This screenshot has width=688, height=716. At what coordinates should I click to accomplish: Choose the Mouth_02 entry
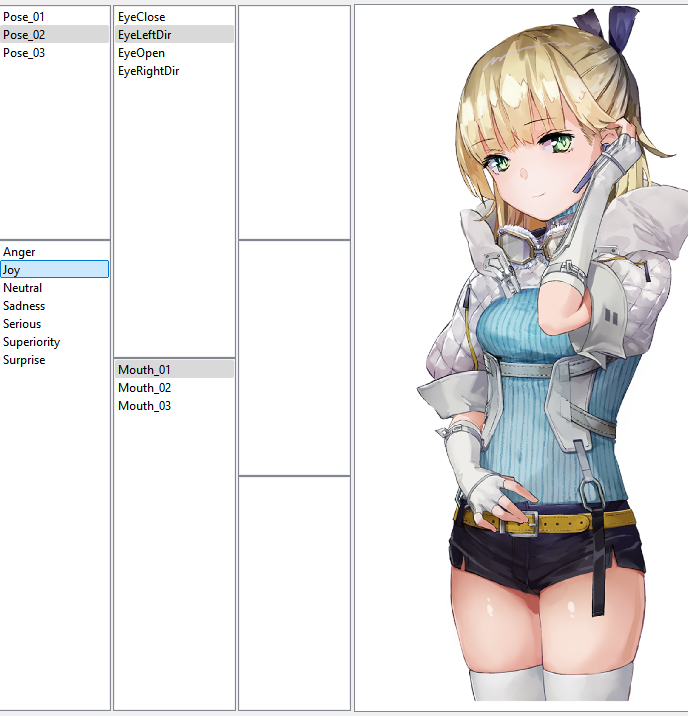[174, 388]
